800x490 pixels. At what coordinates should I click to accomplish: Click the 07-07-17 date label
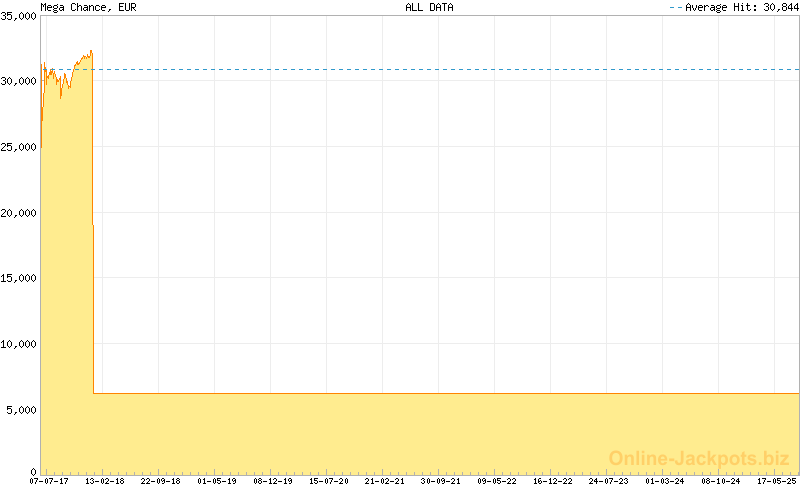click(x=49, y=481)
